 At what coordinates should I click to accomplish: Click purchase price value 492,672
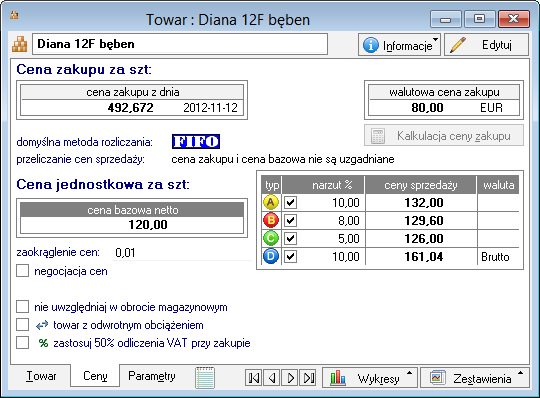[x=131, y=108]
